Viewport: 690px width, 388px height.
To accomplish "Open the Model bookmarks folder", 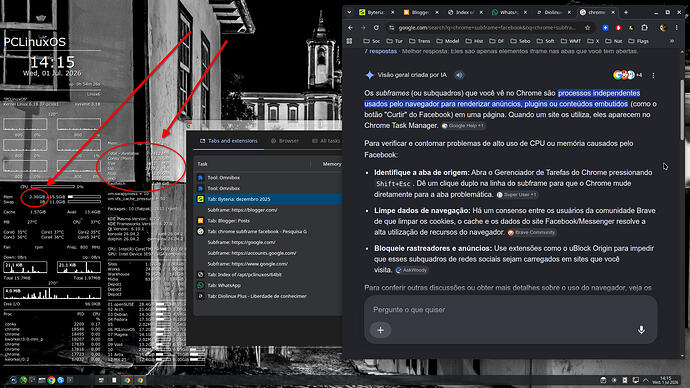I will (x=448, y=41).
